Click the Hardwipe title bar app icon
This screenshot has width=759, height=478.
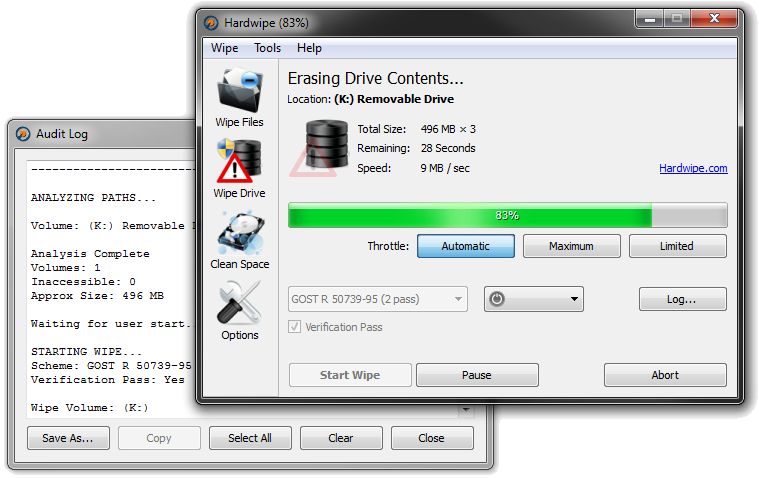pyautogui.click(x=211, y=23)
